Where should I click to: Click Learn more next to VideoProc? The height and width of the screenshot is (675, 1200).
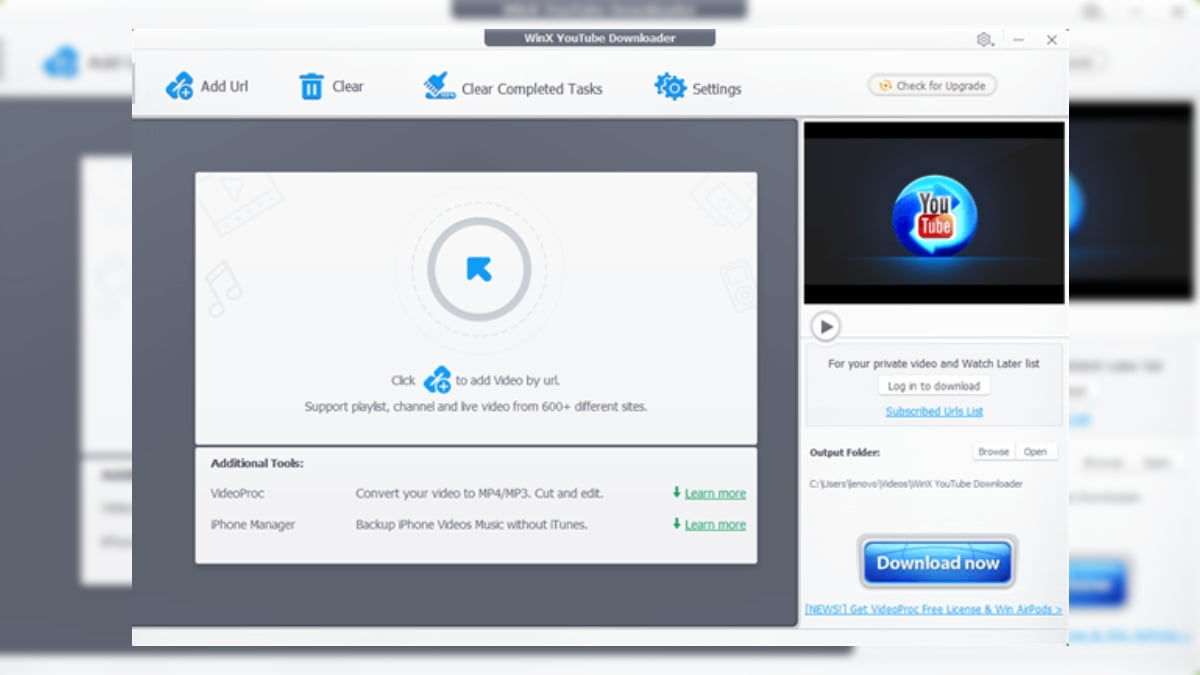(714, 493)
